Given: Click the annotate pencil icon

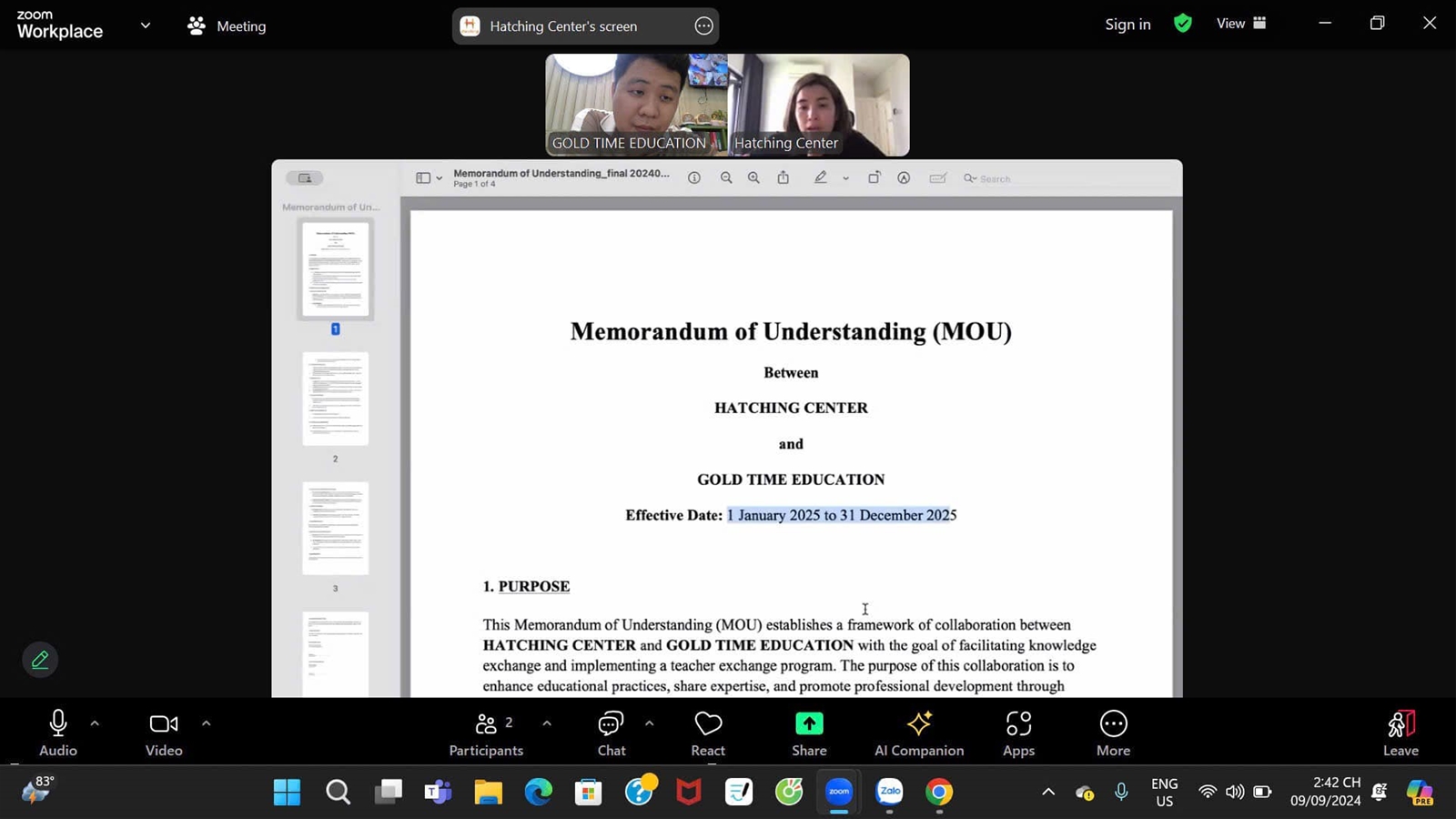Looking at the screenshot, I should pos(40,660).
